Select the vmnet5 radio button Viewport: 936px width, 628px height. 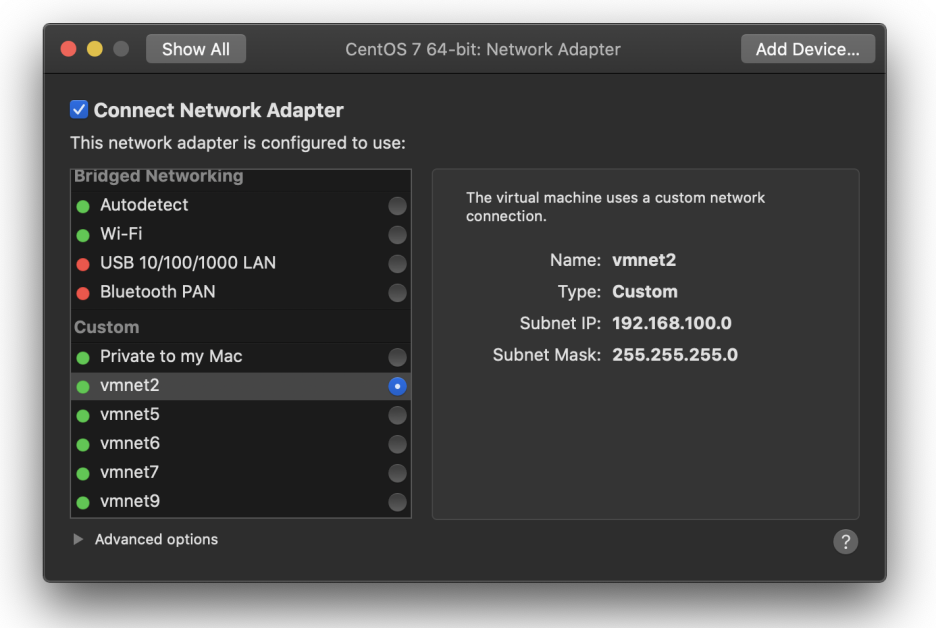(397, 415)
